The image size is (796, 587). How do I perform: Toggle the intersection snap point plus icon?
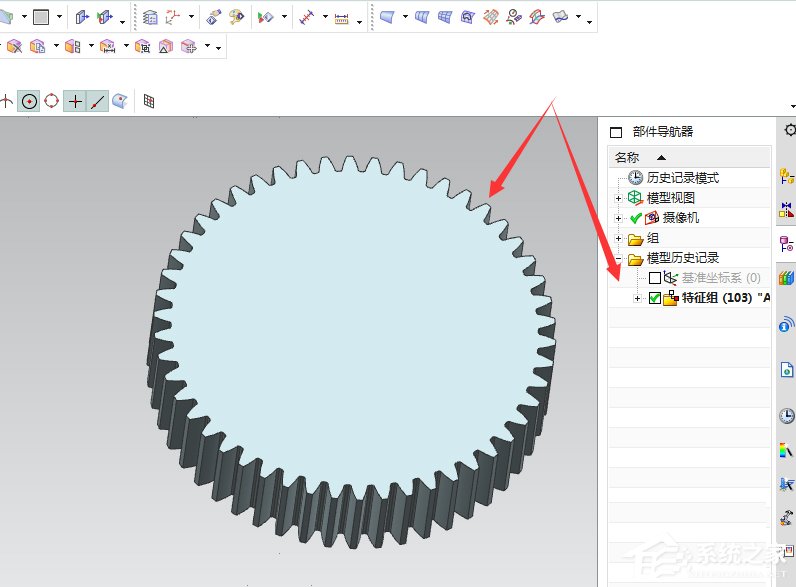coord(74,101)
